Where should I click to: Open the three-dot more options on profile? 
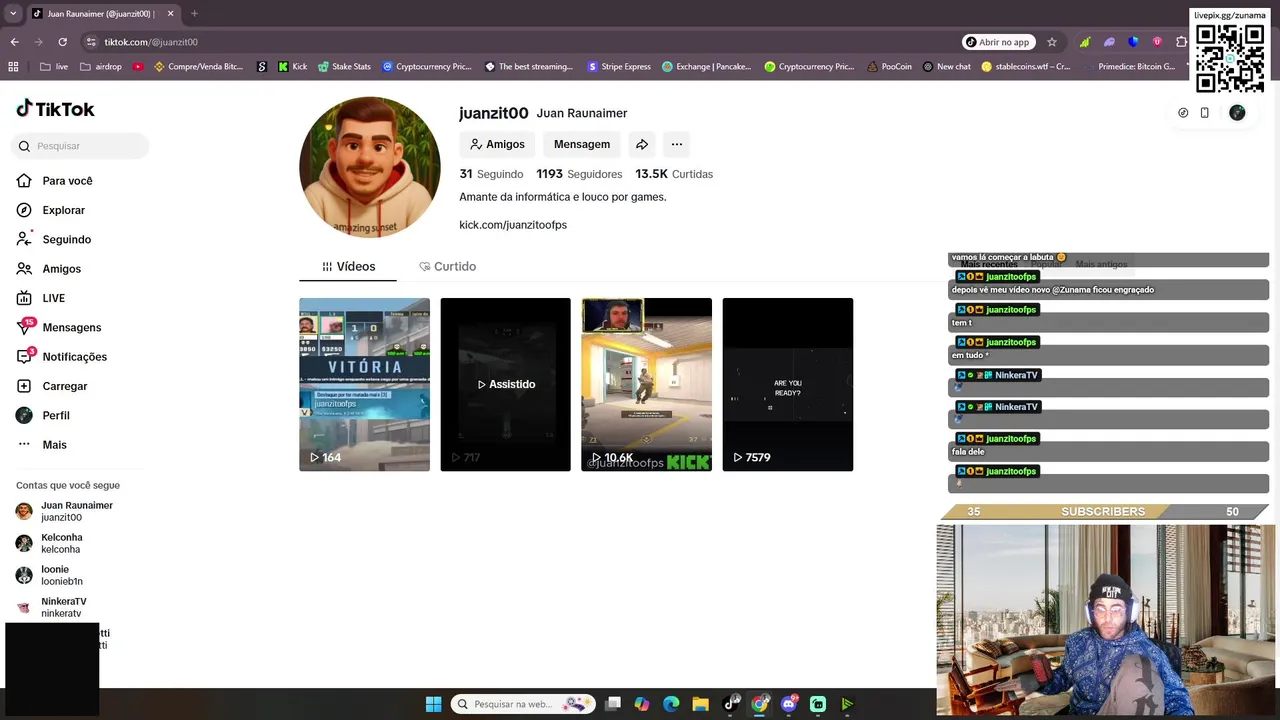click(x=677, y=144)
